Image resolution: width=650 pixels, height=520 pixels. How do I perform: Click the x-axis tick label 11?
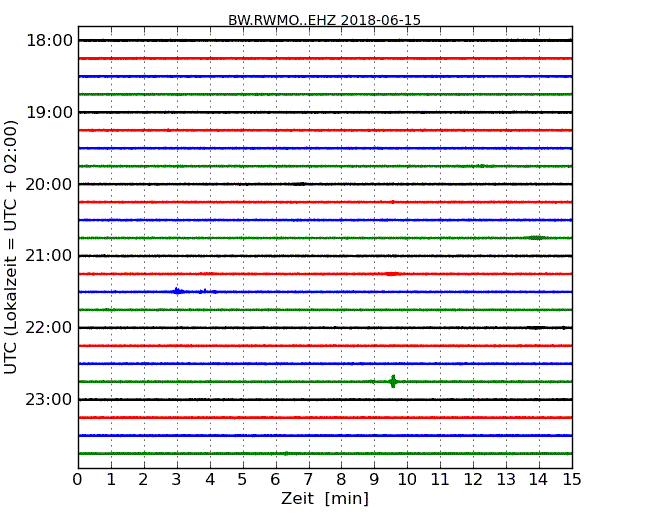click(440, 480)
